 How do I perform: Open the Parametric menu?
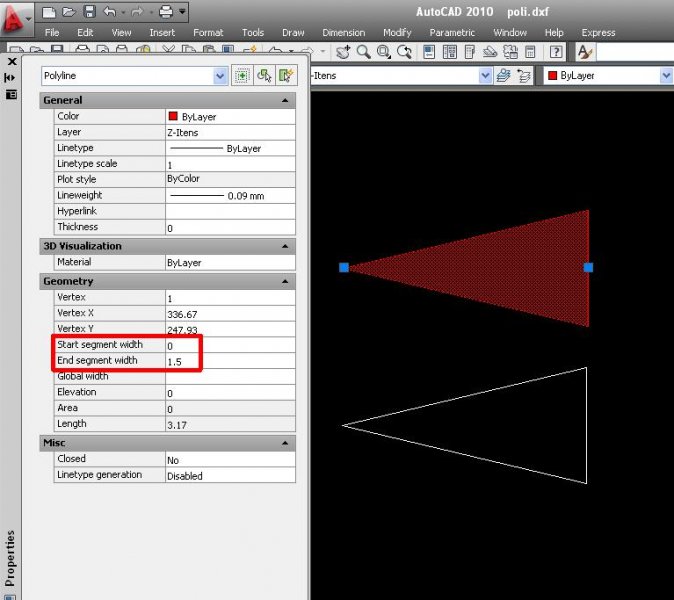[452, 32]
